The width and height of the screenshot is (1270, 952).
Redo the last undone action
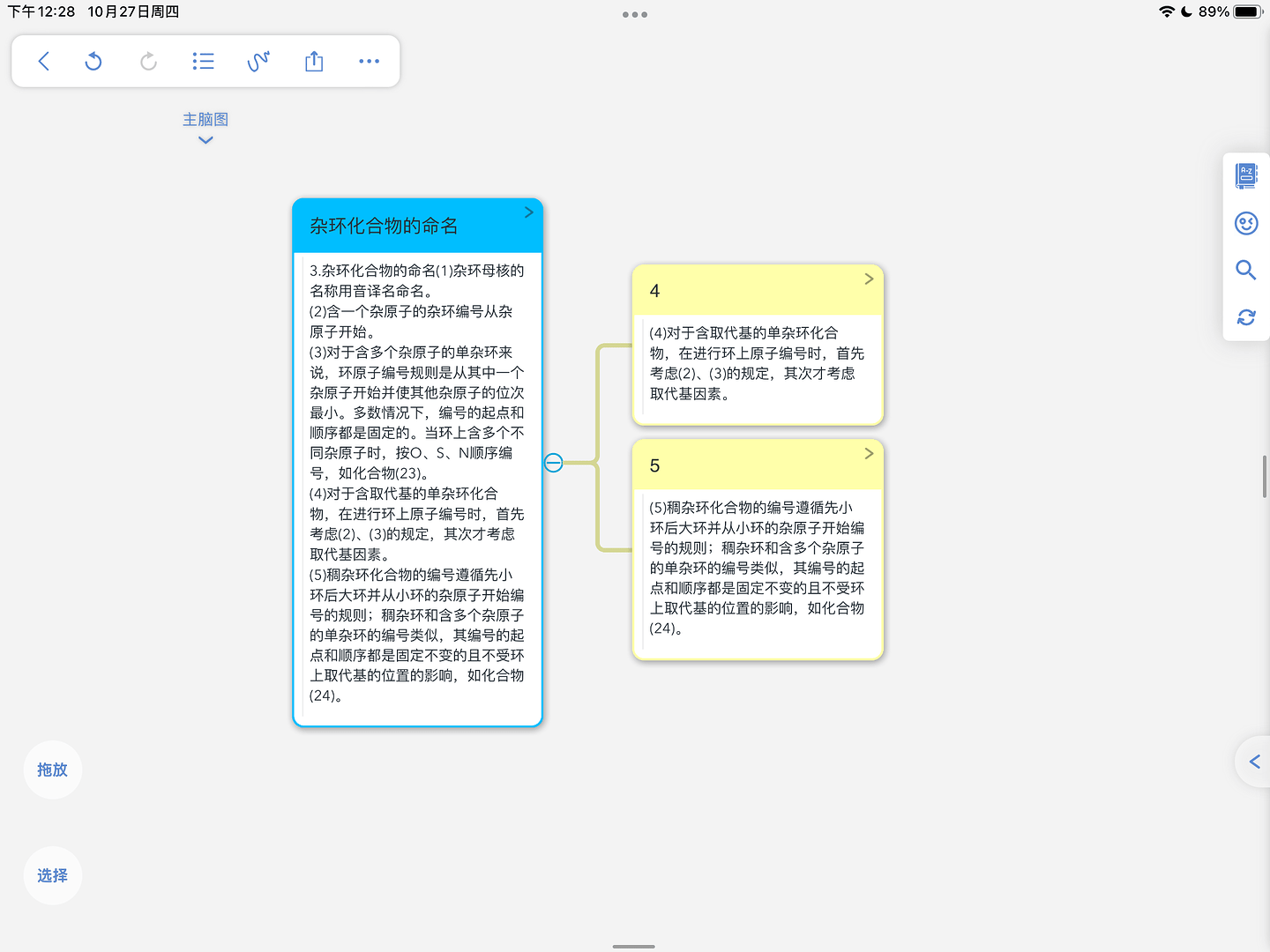pos(148,61)
